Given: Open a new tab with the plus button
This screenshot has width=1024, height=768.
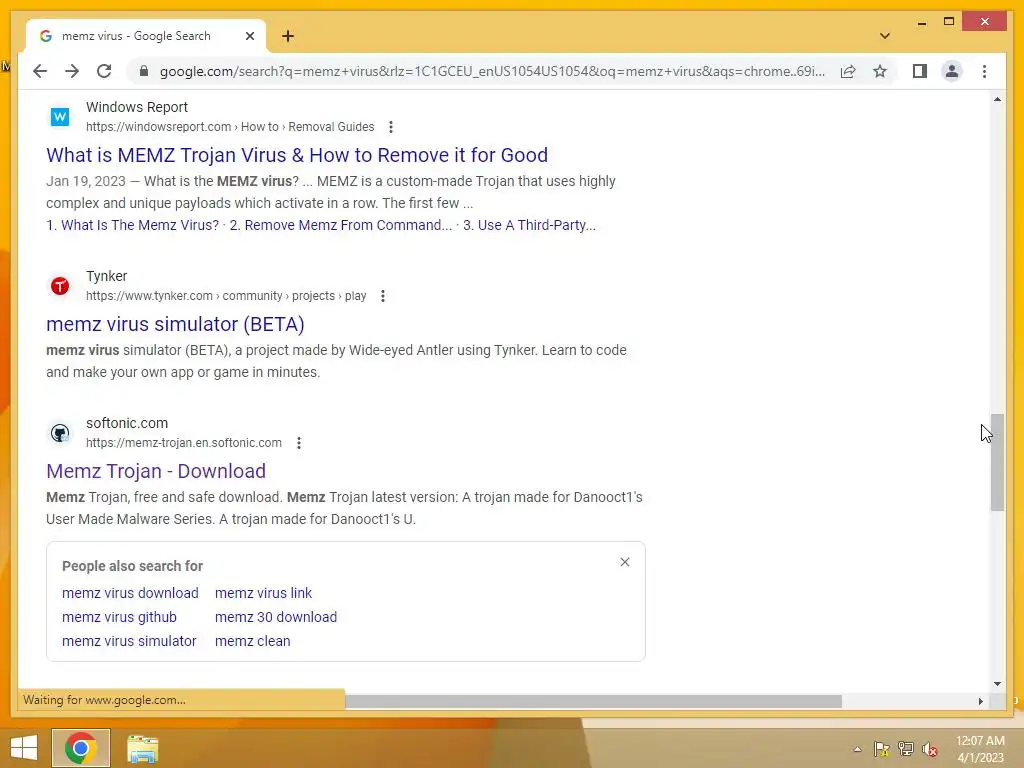Looking at the screenshot, I should 288,36.
